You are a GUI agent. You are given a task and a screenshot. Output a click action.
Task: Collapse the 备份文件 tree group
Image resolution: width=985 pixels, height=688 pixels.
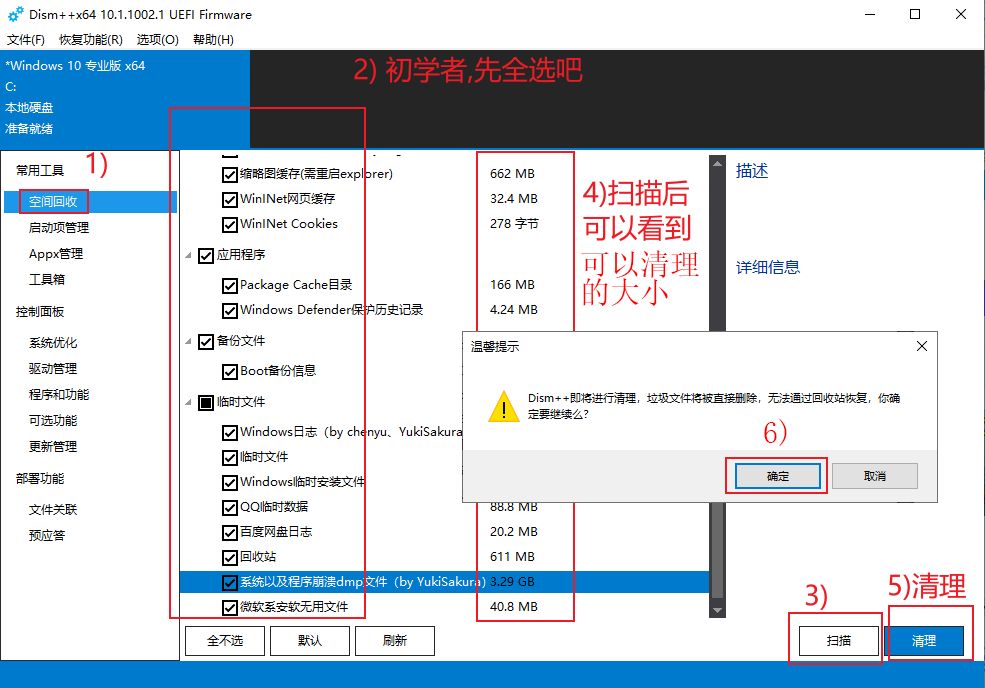(189, 342)
